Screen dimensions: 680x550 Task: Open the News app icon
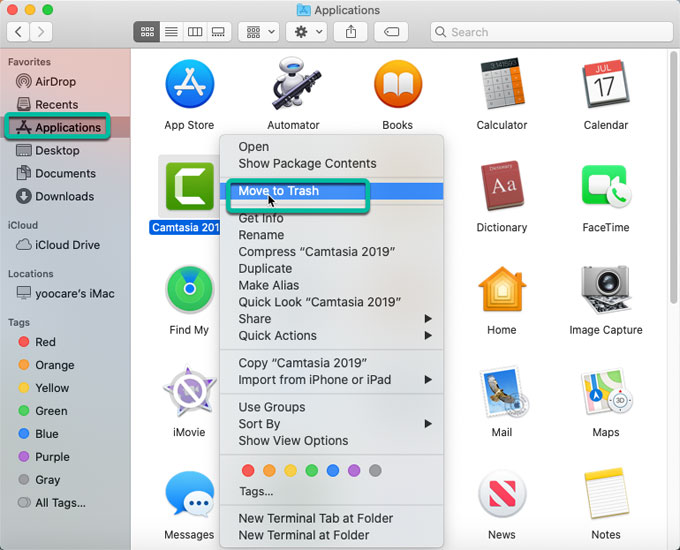coord(502,494)
